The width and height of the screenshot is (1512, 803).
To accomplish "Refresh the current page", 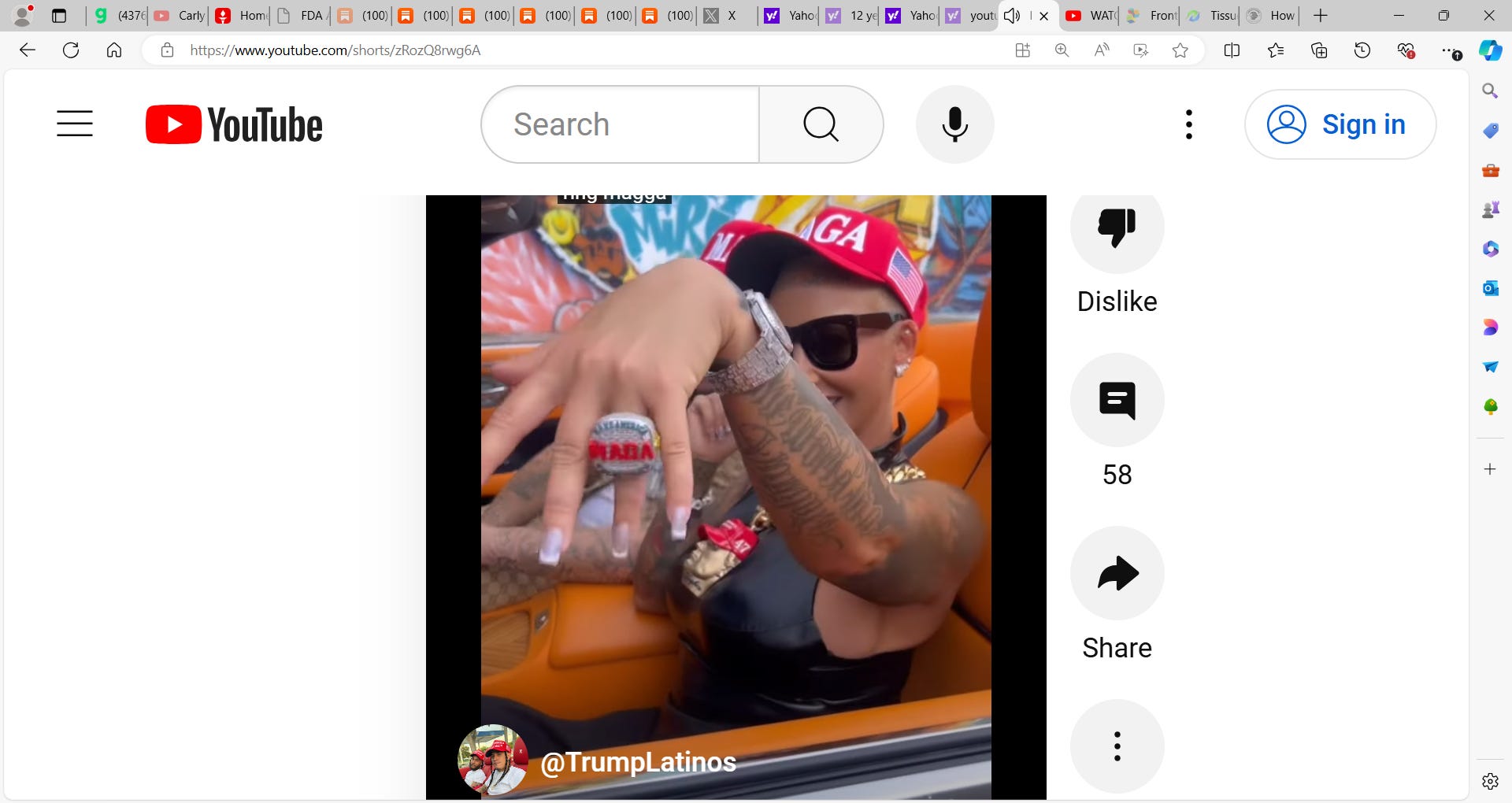I will (71, 50).
